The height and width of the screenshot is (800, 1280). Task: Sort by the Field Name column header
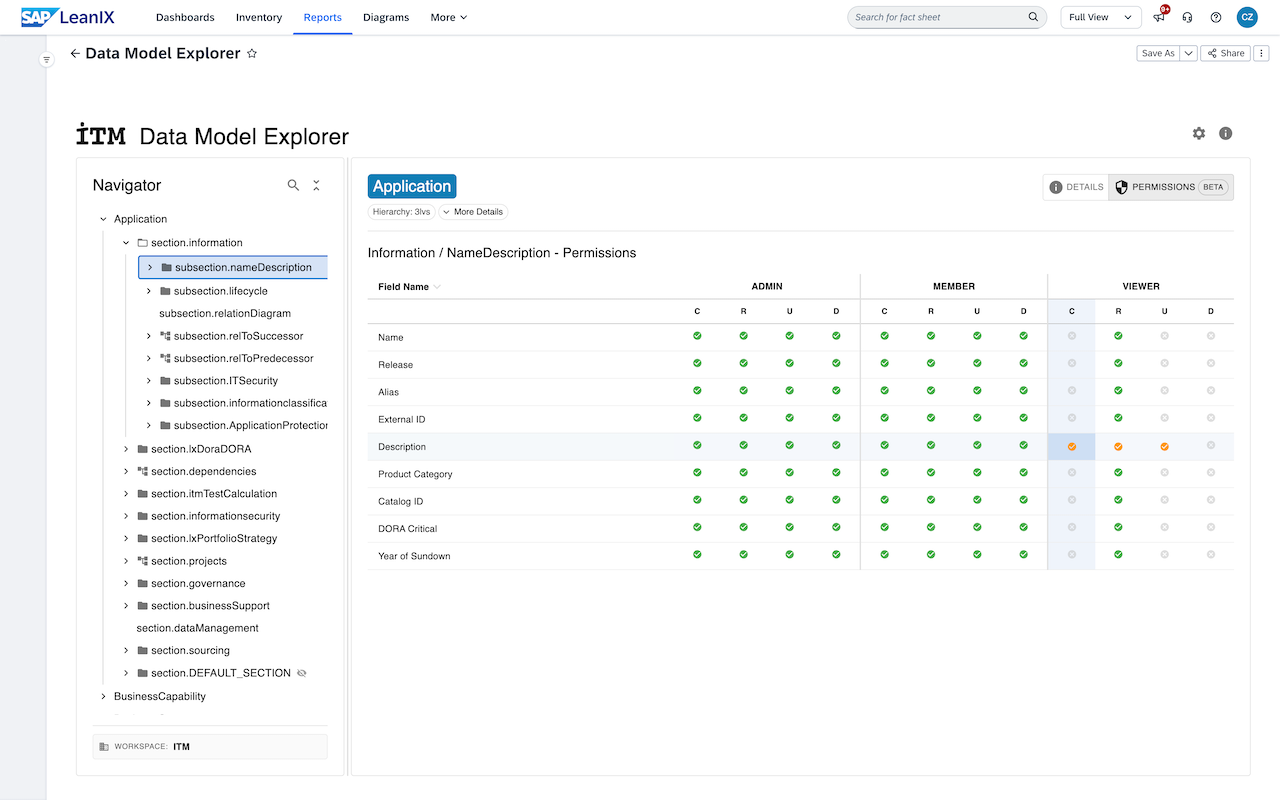(409, 287)
